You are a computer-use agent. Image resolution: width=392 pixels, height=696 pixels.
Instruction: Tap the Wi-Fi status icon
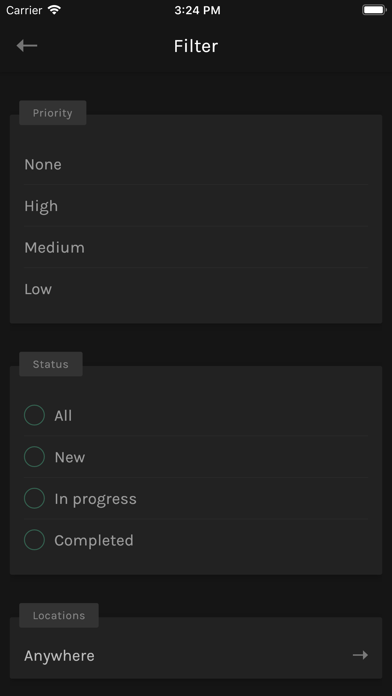[54, 10]
